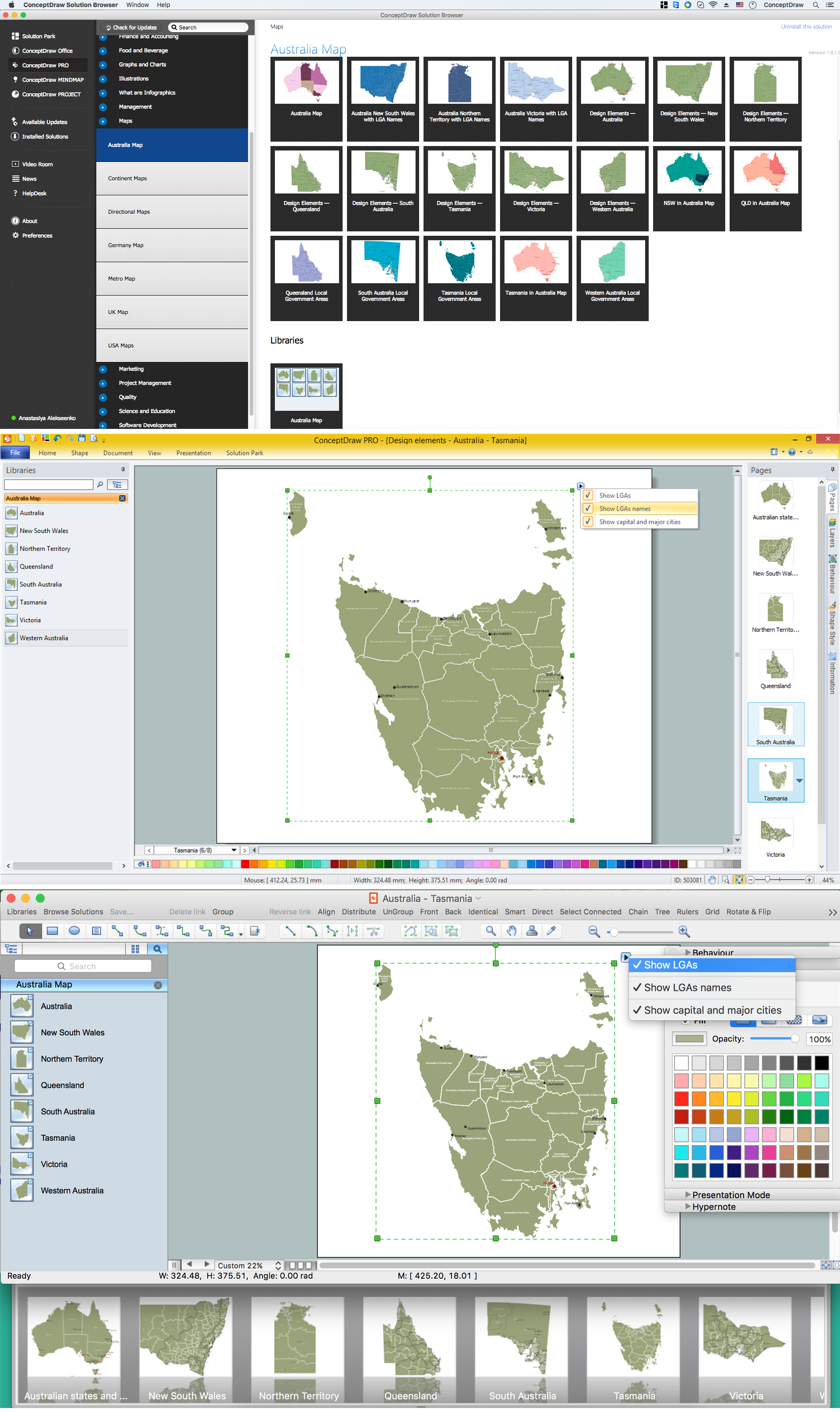The image size is (840, 1412).
Task: Click the library search magnifier in Windows Libraries panel
Action: tap(100, 485)
